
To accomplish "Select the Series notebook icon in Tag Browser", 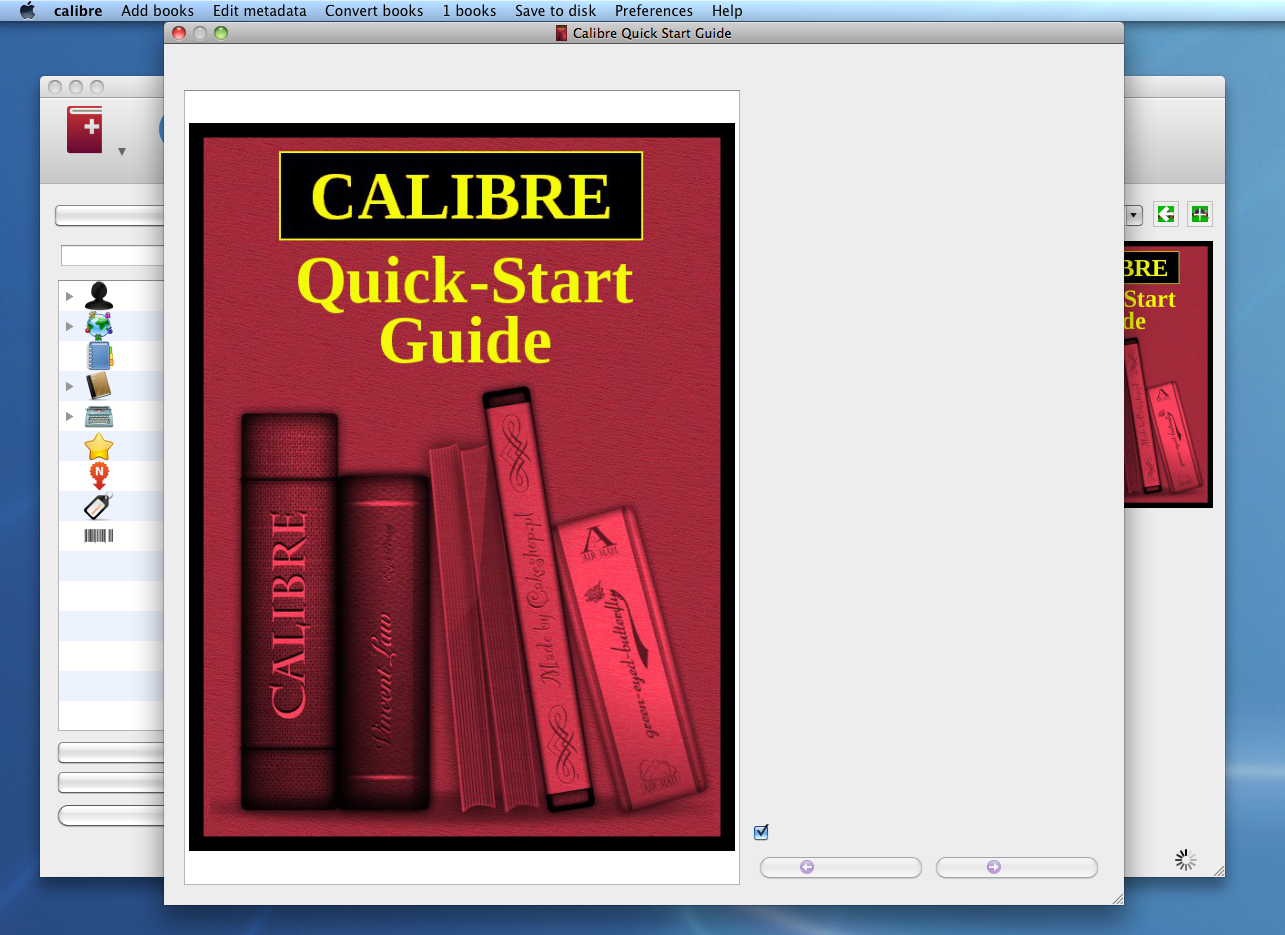I will pyautogui.click(x=99, y=356).
